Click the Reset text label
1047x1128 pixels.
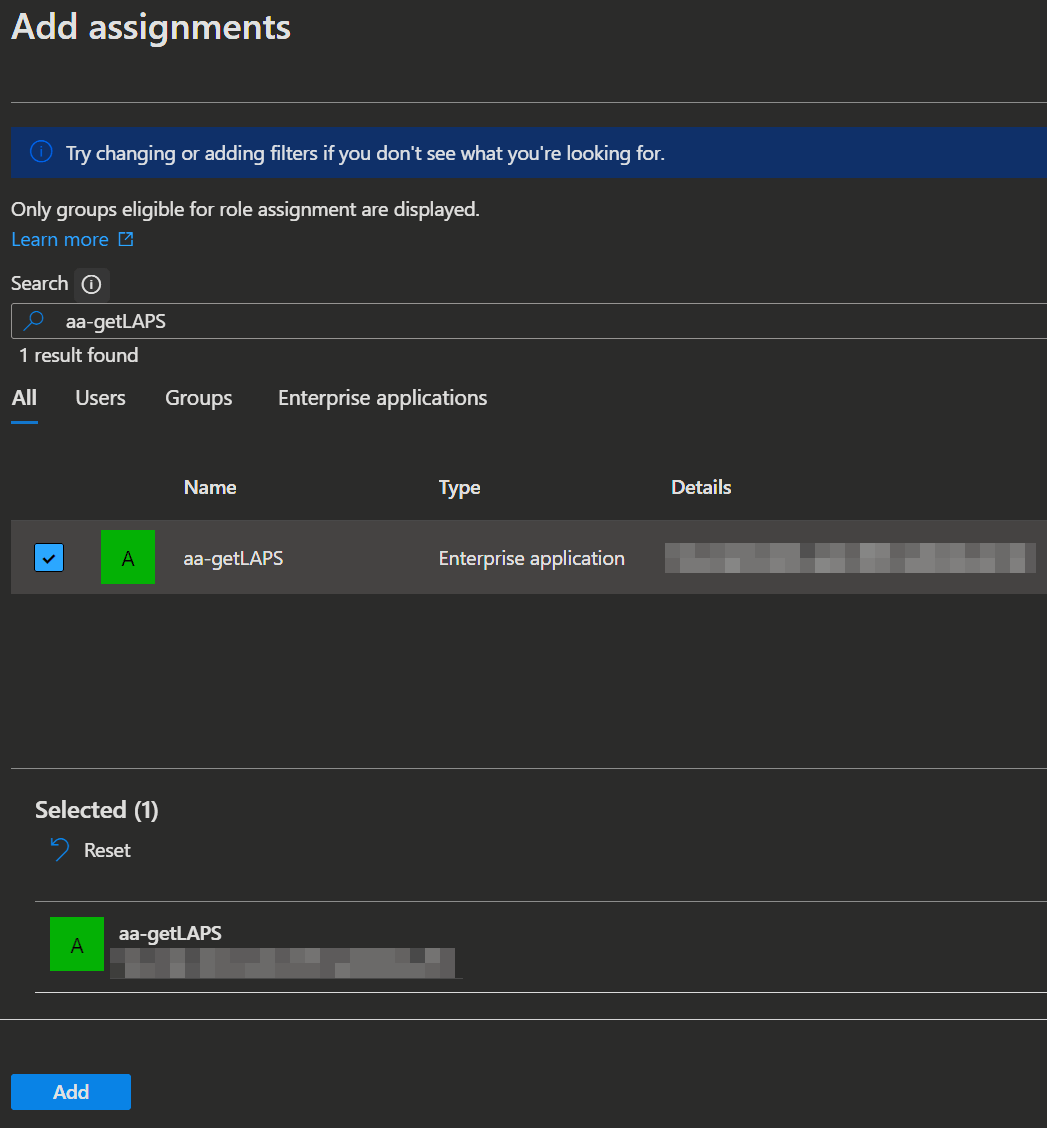tap(107, 850)
